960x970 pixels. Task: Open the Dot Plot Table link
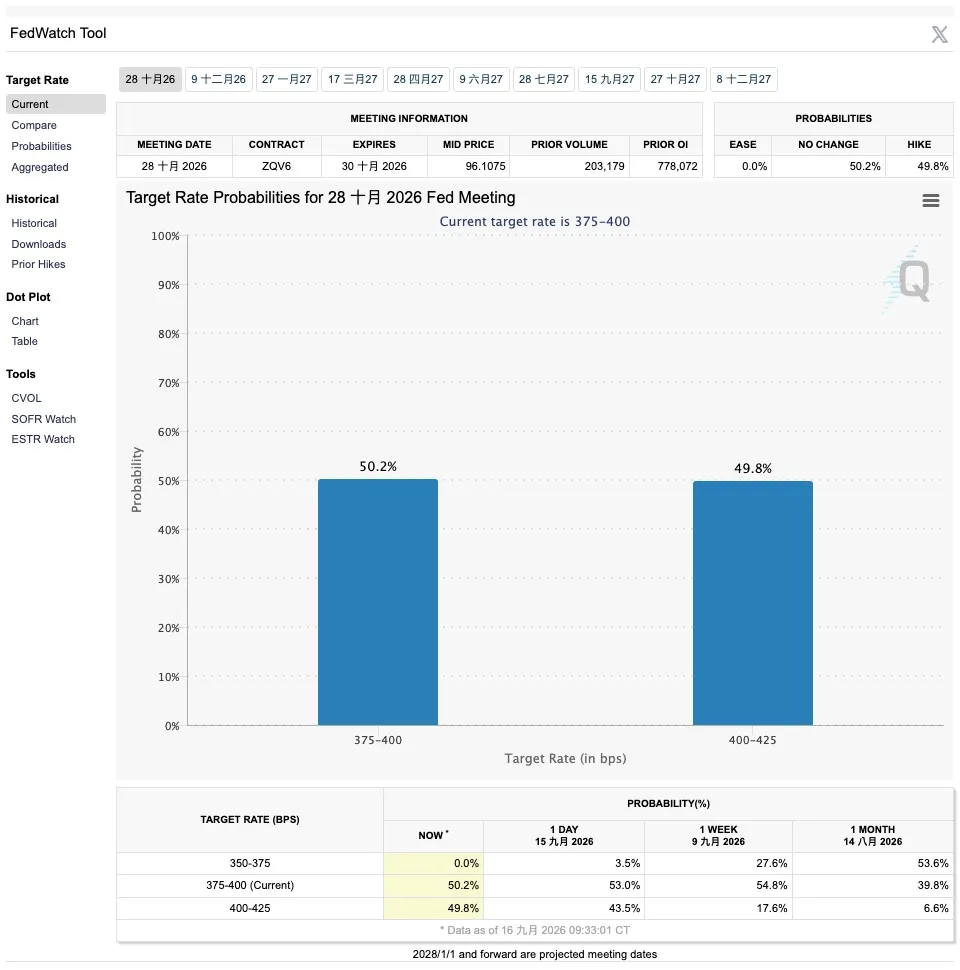24,341
